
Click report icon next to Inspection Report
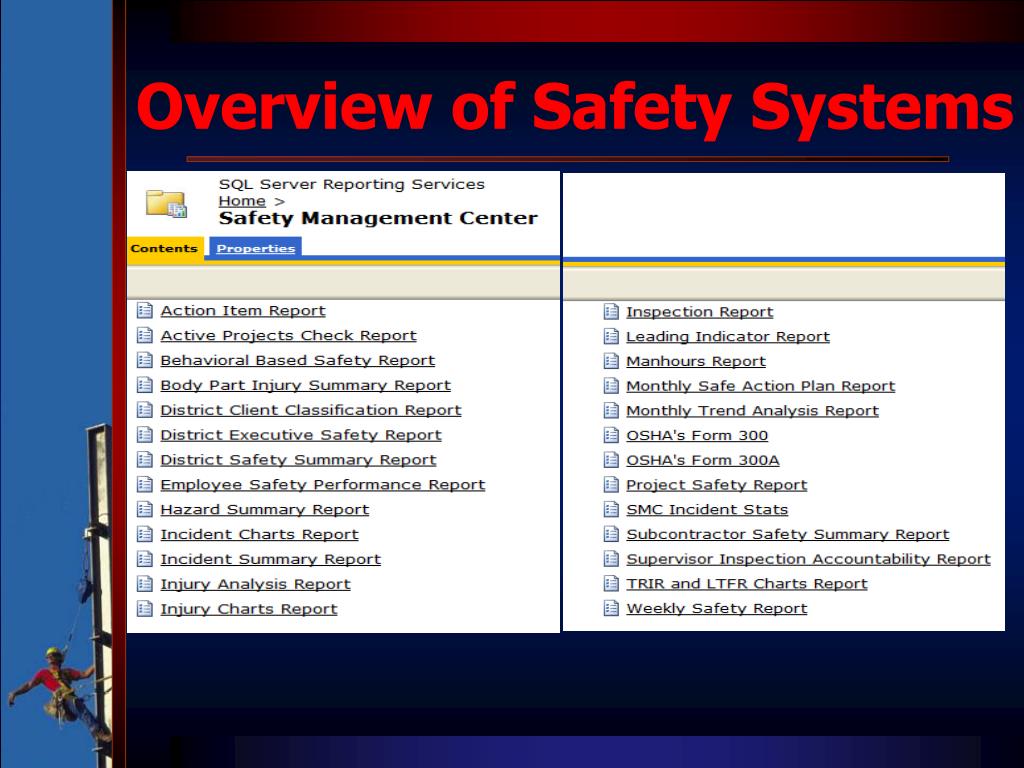[611, 312]
